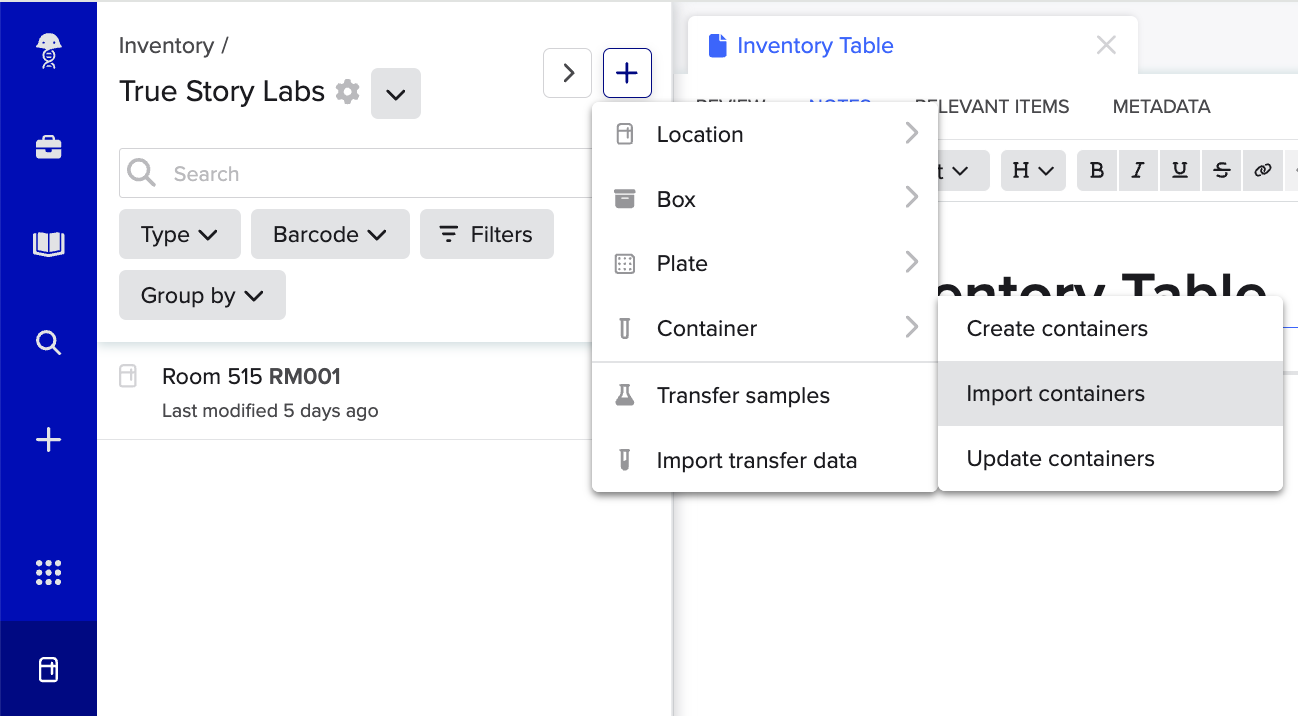The width and height of the screenshot is (1298, 716).
Task: Toggle strikethrough formatting
Action: tap(1221, 170)
